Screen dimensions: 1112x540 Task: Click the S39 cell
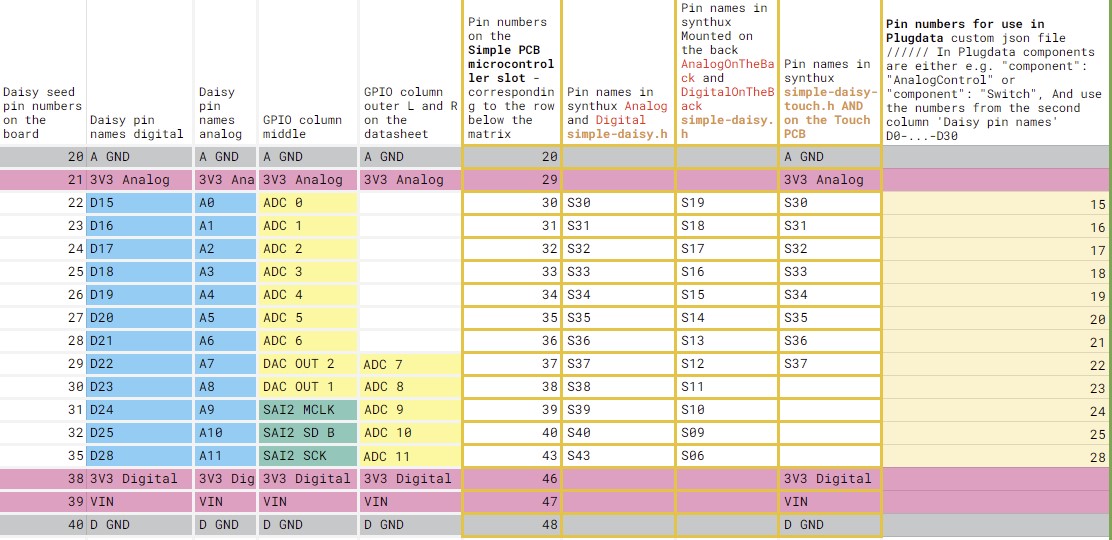pyautogui.click(x=618, y=410)
